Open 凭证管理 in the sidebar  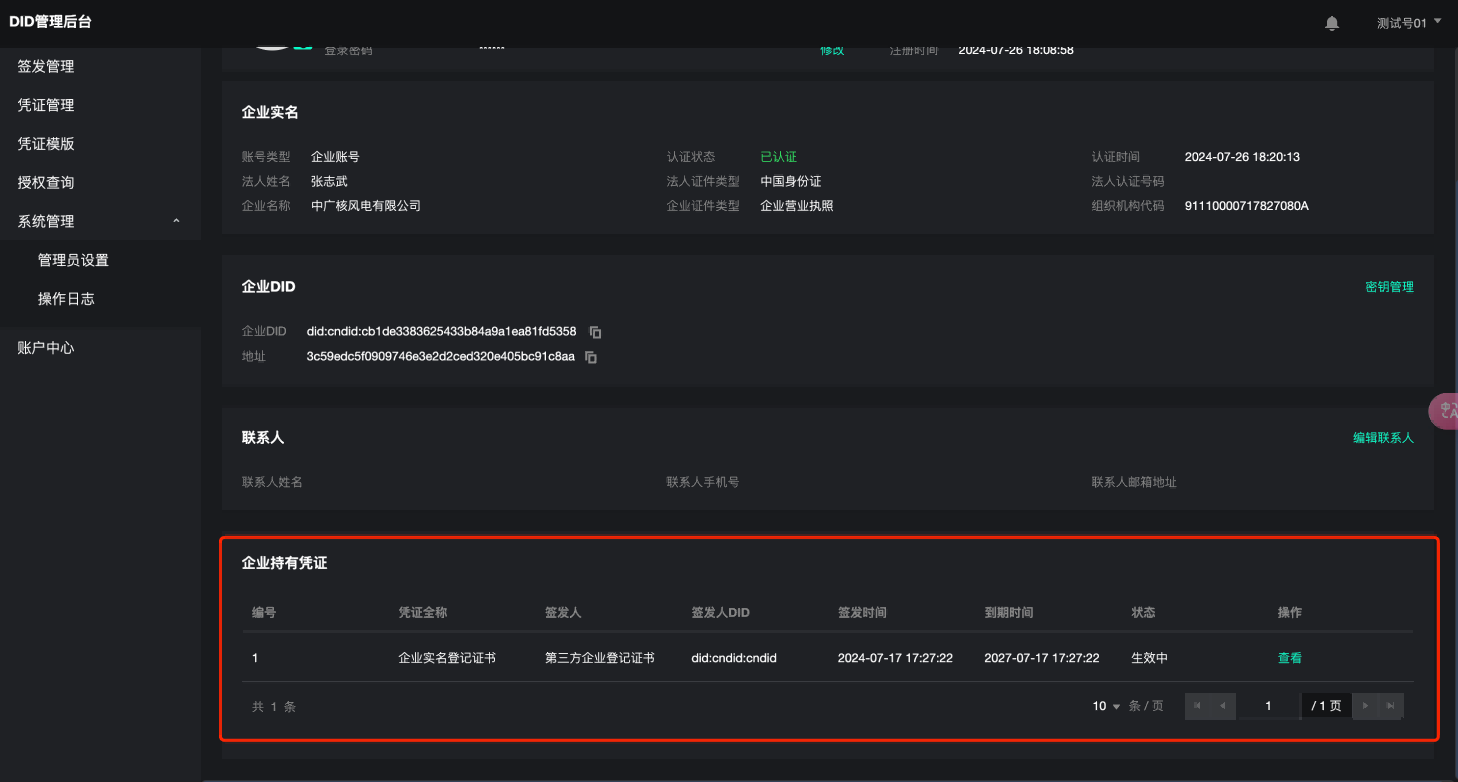click(46, 105)
